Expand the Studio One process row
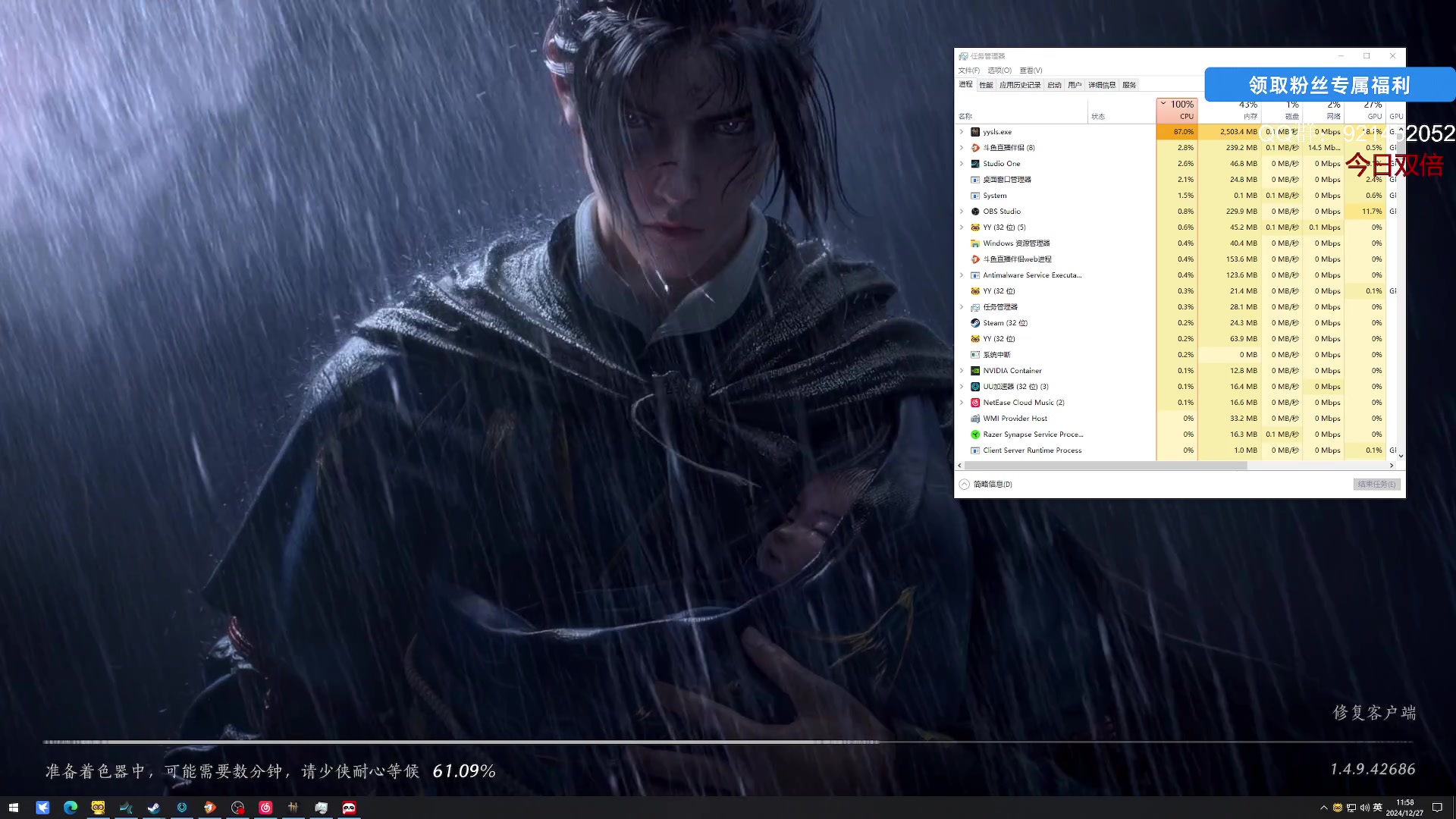 click(x=962, y=164)
